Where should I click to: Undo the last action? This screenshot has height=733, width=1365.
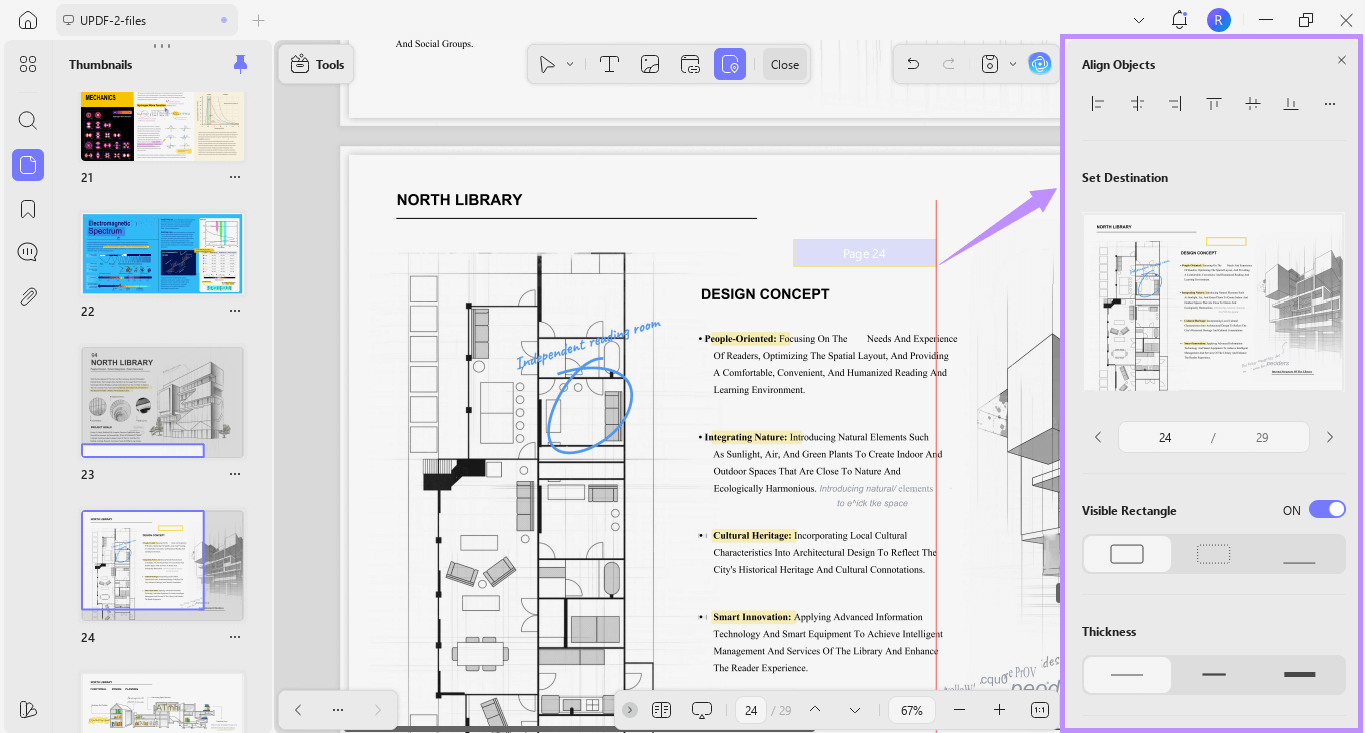coord(913,64)
